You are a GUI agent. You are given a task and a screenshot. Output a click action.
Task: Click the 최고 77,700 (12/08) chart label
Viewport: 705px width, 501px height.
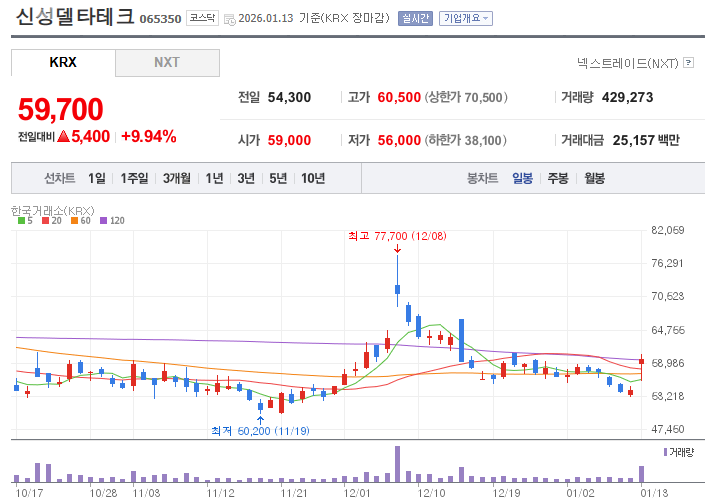pyautogui.click(x=397, y=236)
